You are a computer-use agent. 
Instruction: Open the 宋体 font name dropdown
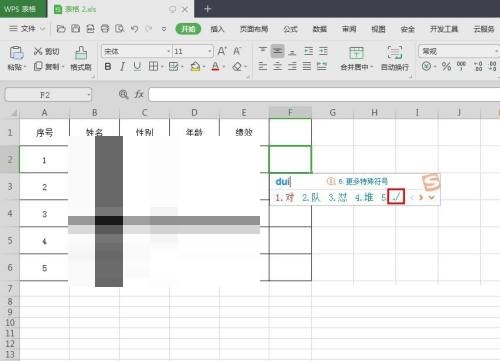click(x=168, y=51)
